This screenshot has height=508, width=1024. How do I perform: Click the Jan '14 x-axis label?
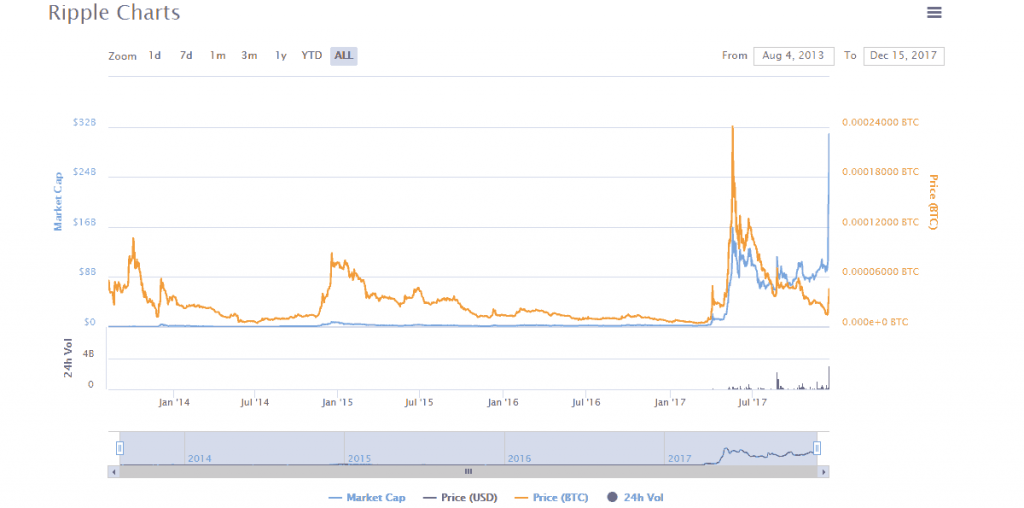coord(174,402)
